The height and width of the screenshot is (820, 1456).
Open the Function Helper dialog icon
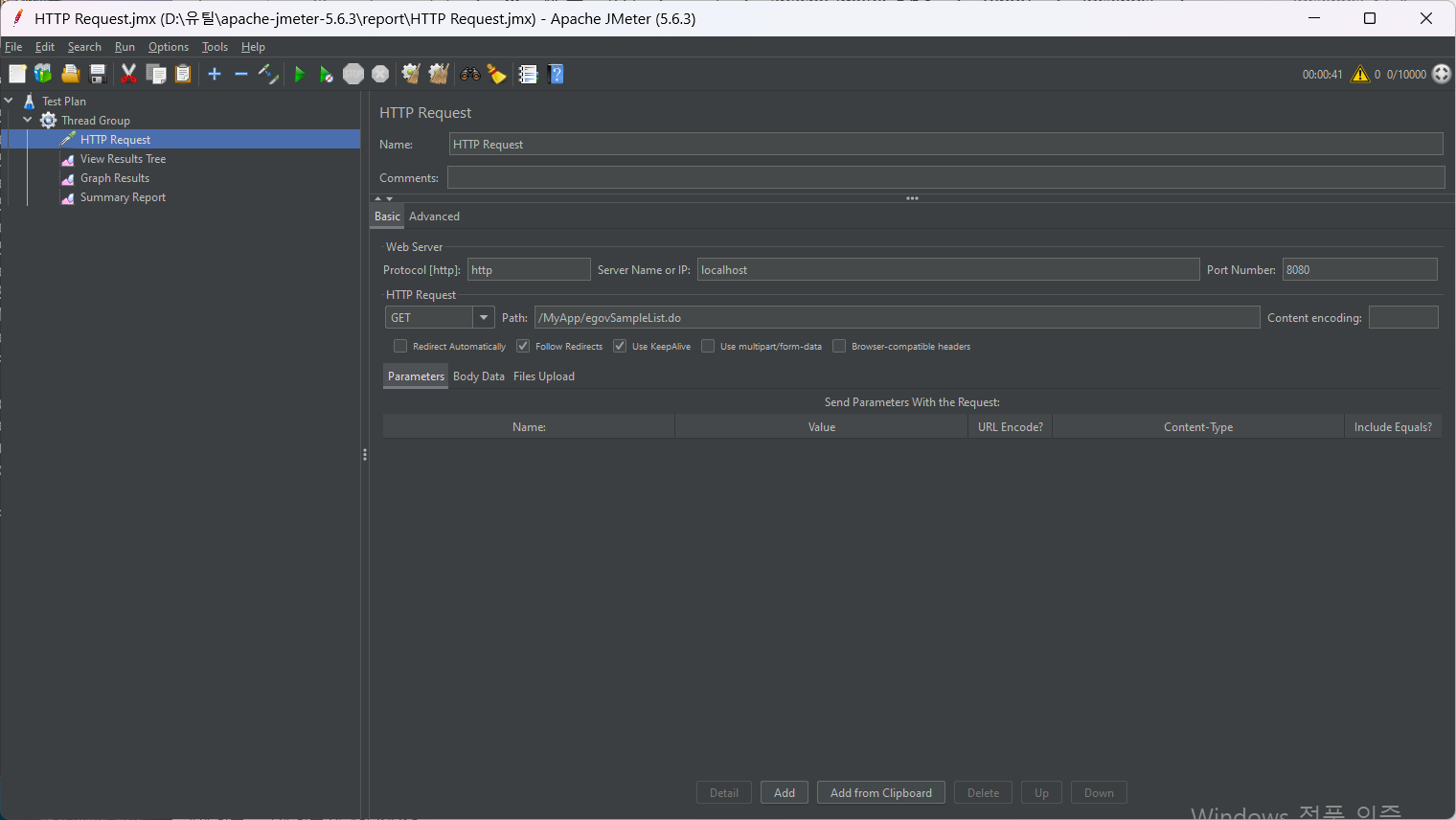click(528, 74)
